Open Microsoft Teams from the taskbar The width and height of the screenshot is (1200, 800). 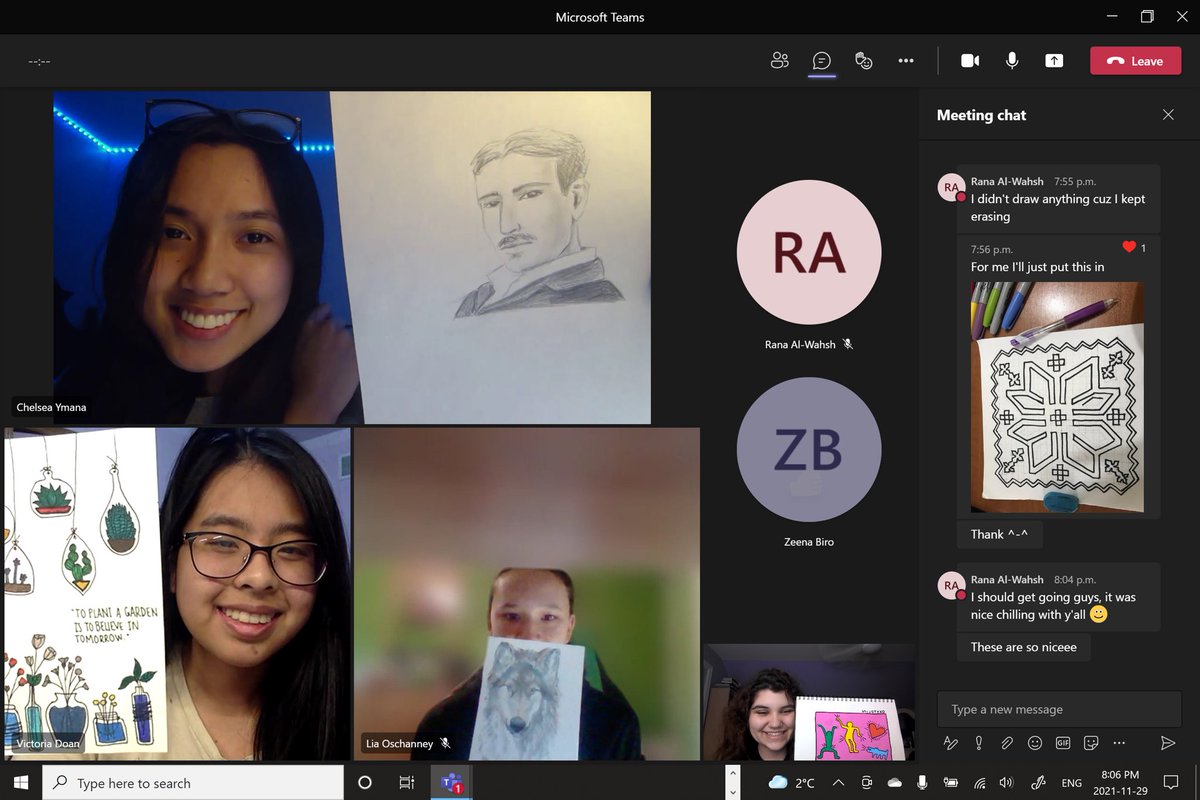451,783
